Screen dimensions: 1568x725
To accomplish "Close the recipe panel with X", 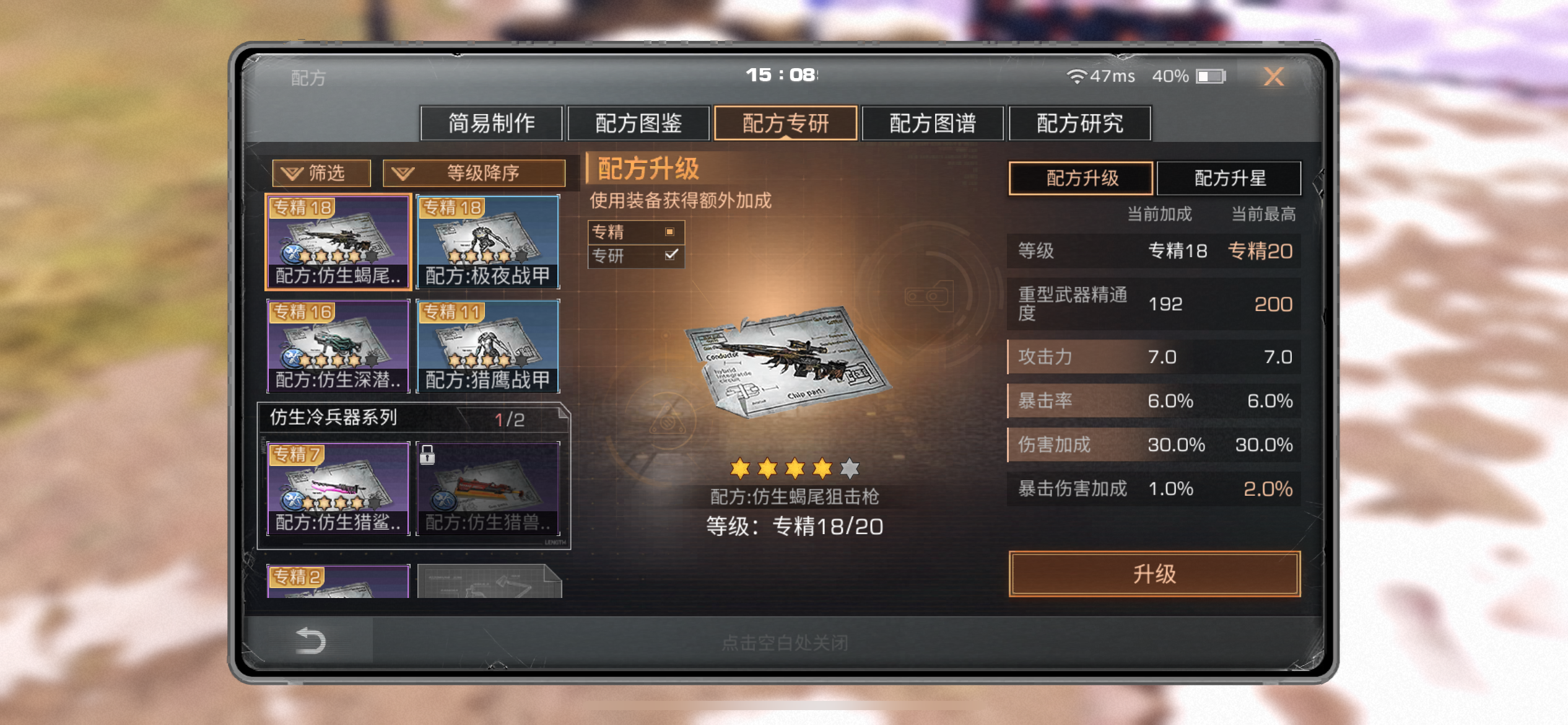I will tap(1274, 76).
